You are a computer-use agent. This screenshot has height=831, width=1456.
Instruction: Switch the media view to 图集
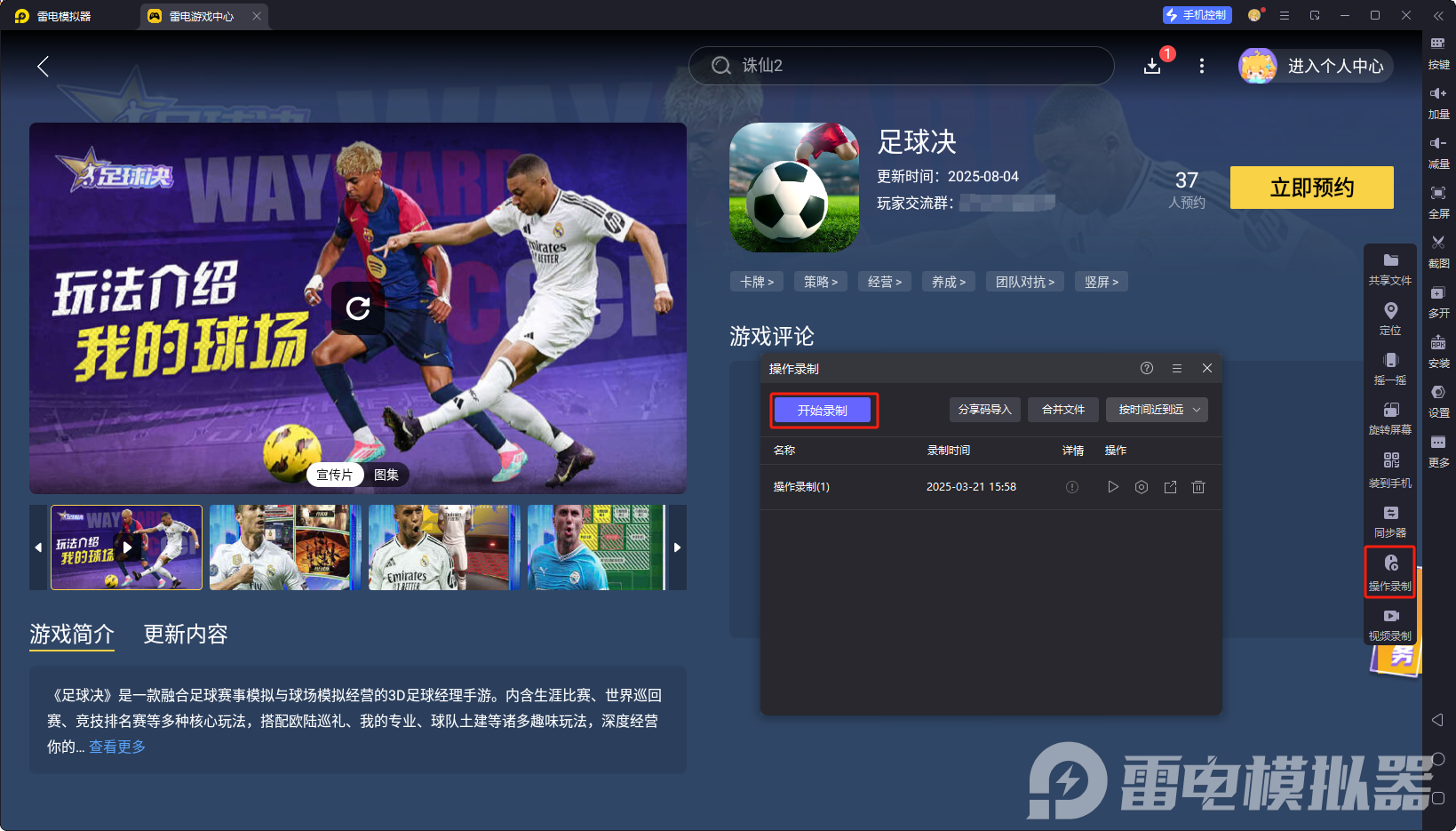(386, 475)
